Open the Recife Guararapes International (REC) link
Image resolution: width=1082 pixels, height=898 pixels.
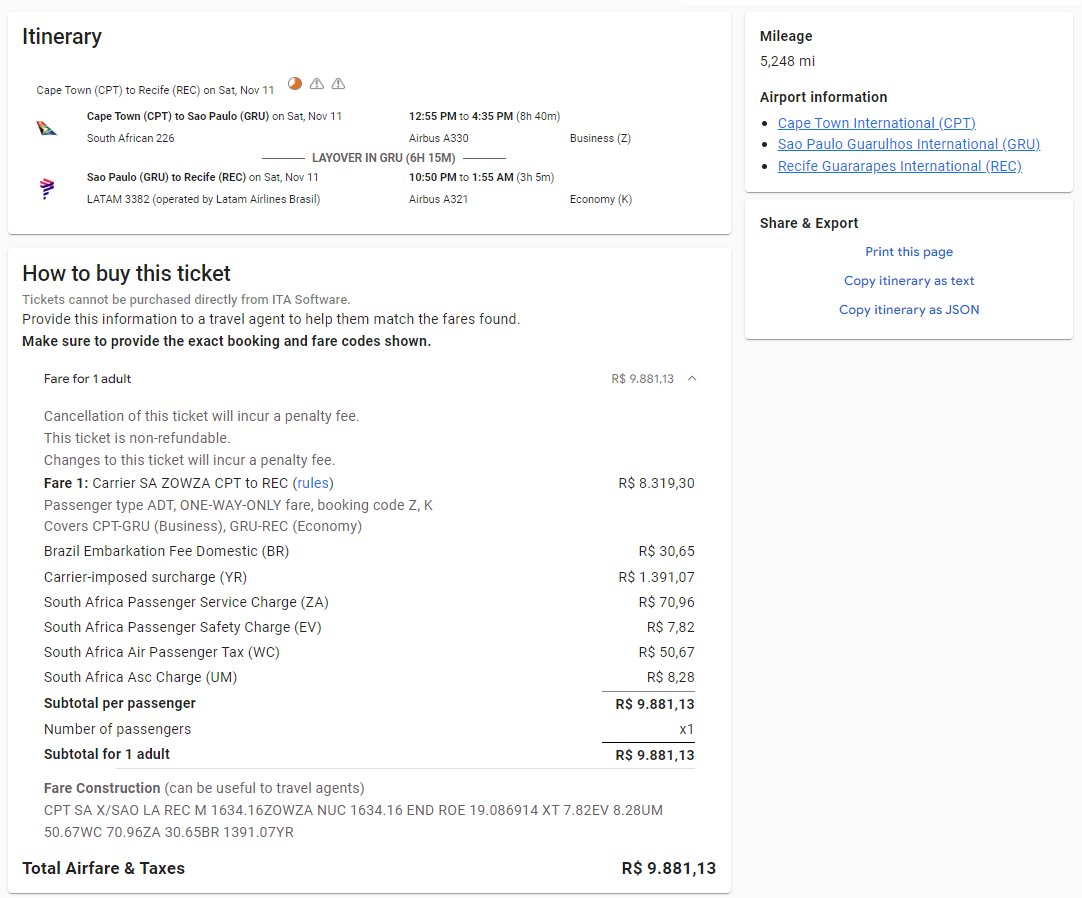pyautogui.click(x=900, y=166)
